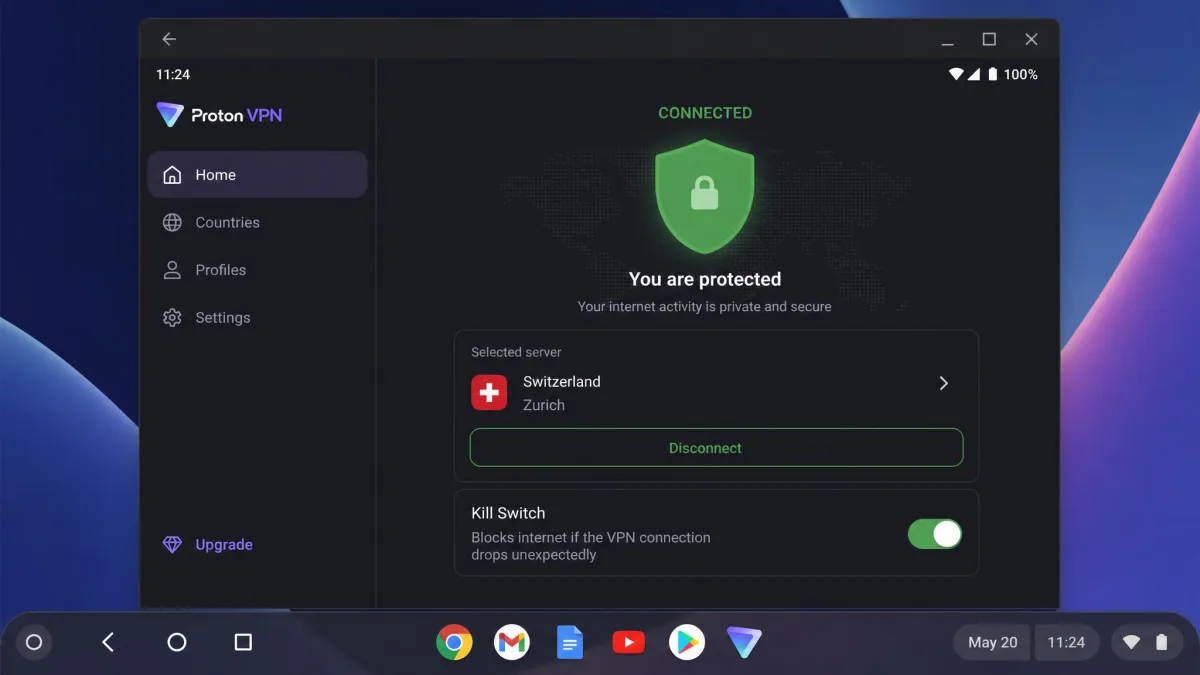Click the diamond icon beside Upgrade
The width and height of the screenshot is (1200, 675).
point(172,545)
